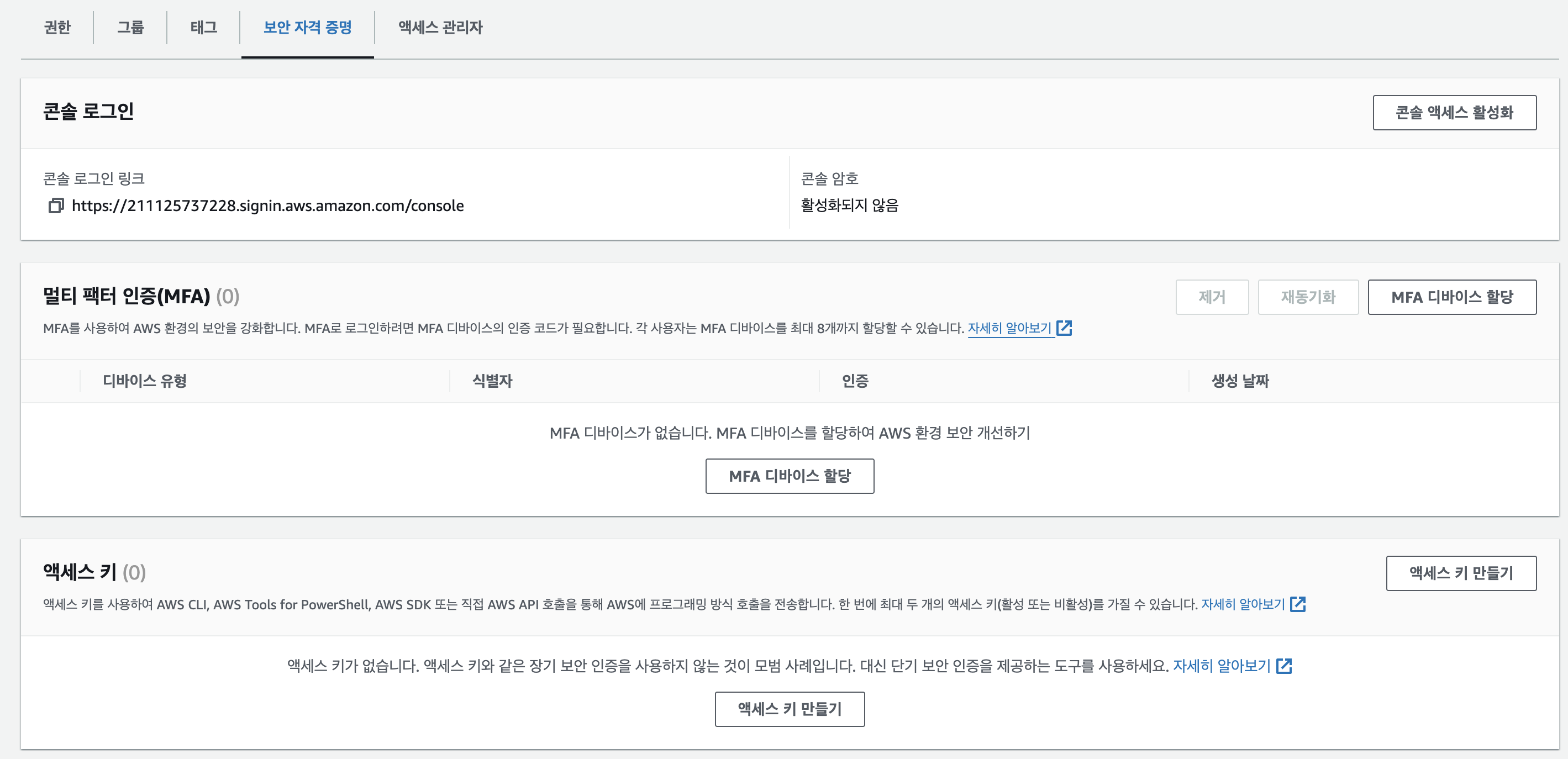The width and height of the screenshot is (1568, 759).
Task: Click the disabled 제거 button
Action: click(x=1212, y=297)
